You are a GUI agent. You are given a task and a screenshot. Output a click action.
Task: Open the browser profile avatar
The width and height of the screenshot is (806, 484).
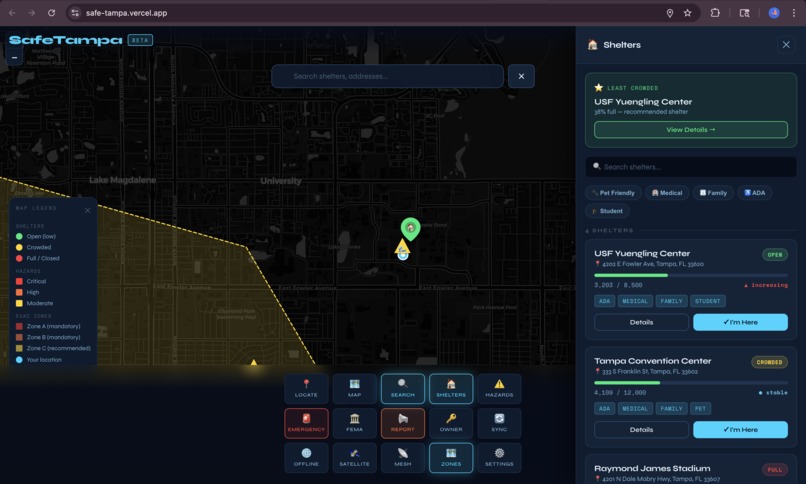pyautogui.click(x=774, y=13)
